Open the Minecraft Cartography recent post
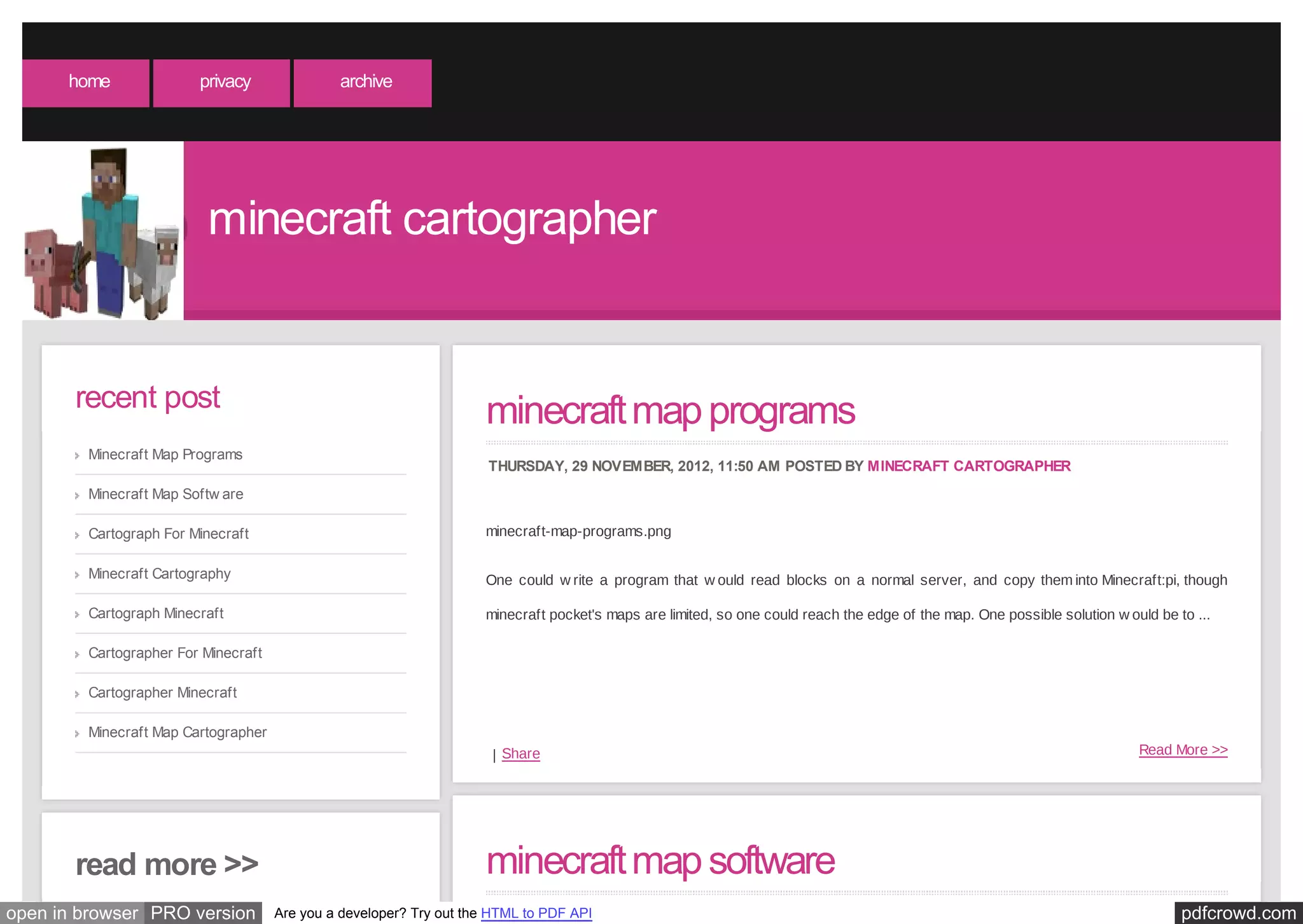The width and height of the screenshot is (1303, 924). pyautogui.click(x=159, y=574)
